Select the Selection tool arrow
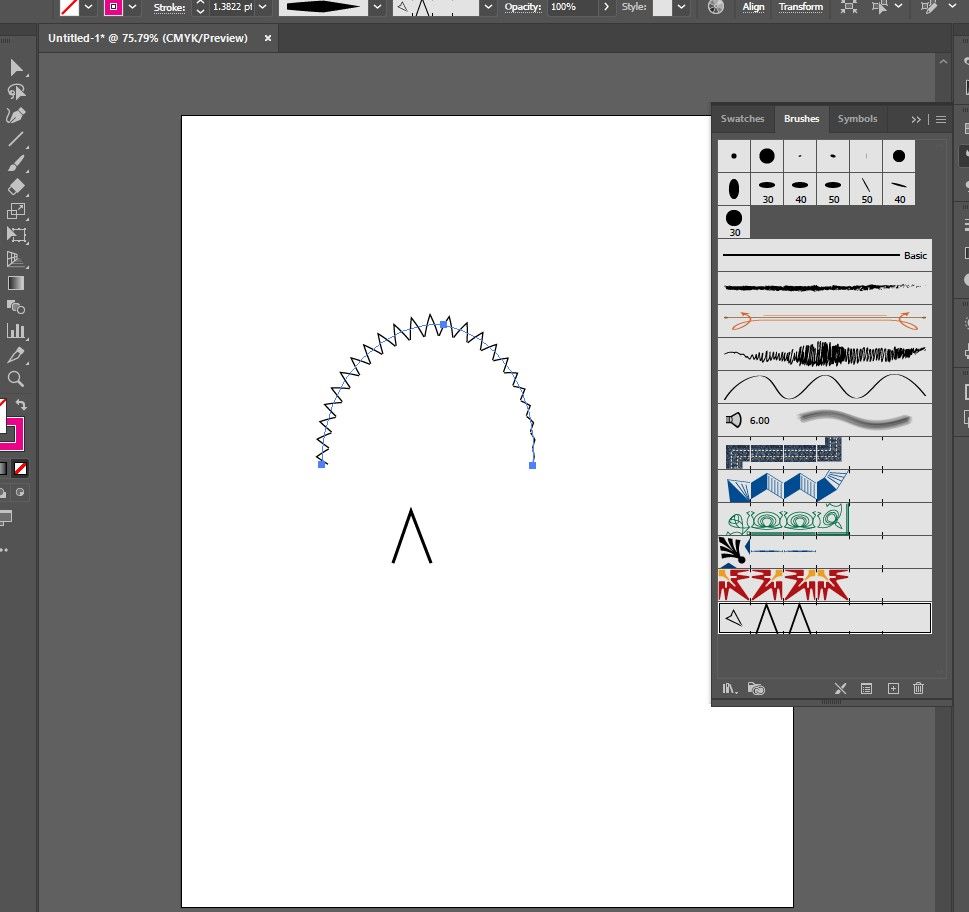969x912 pixels. [x=14, y=68]
